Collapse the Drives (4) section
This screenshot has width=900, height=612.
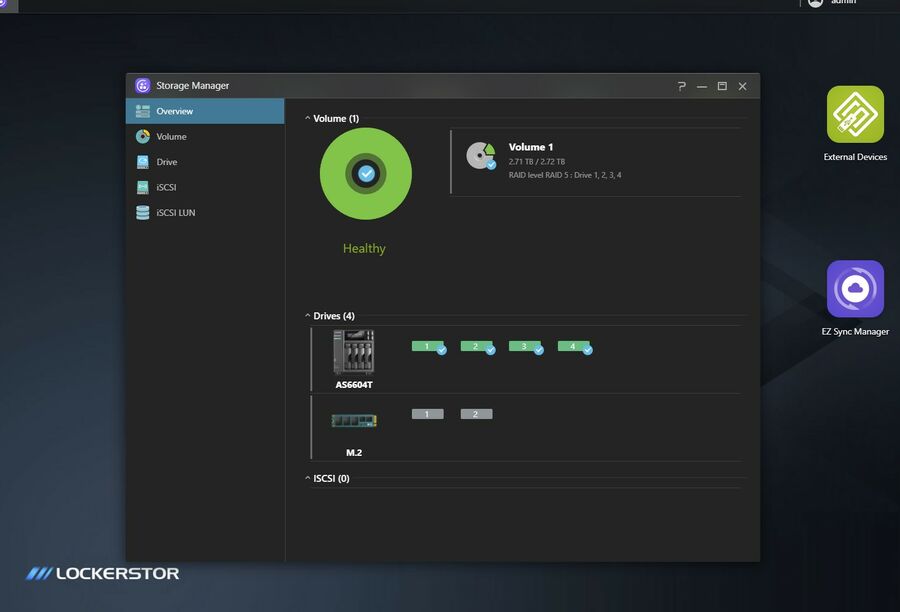(307, 315)
